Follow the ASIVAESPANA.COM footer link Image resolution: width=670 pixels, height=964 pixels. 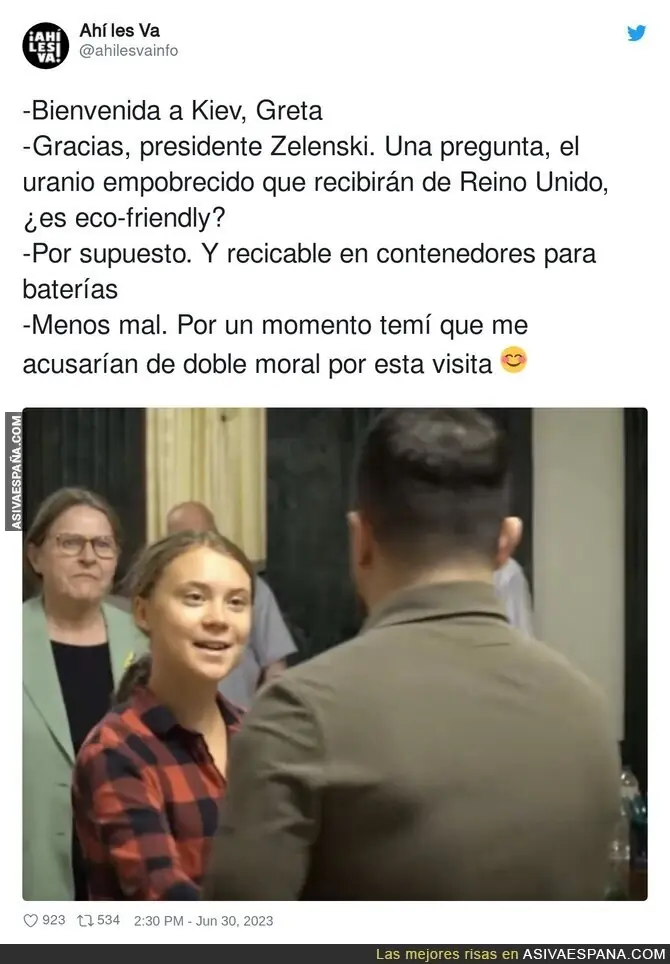(x=594, y=954)
